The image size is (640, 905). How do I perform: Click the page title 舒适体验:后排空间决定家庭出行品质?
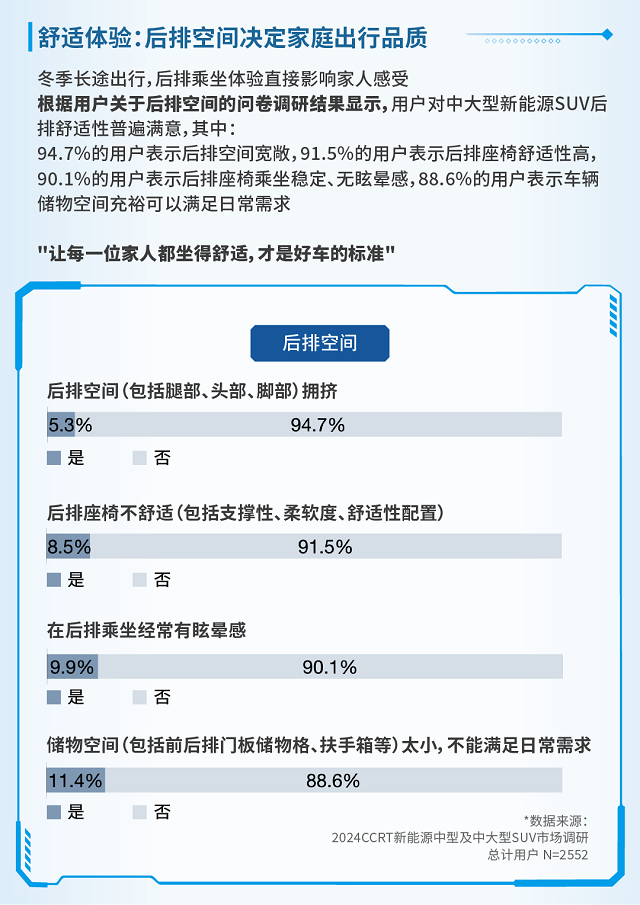coord(233,38)
